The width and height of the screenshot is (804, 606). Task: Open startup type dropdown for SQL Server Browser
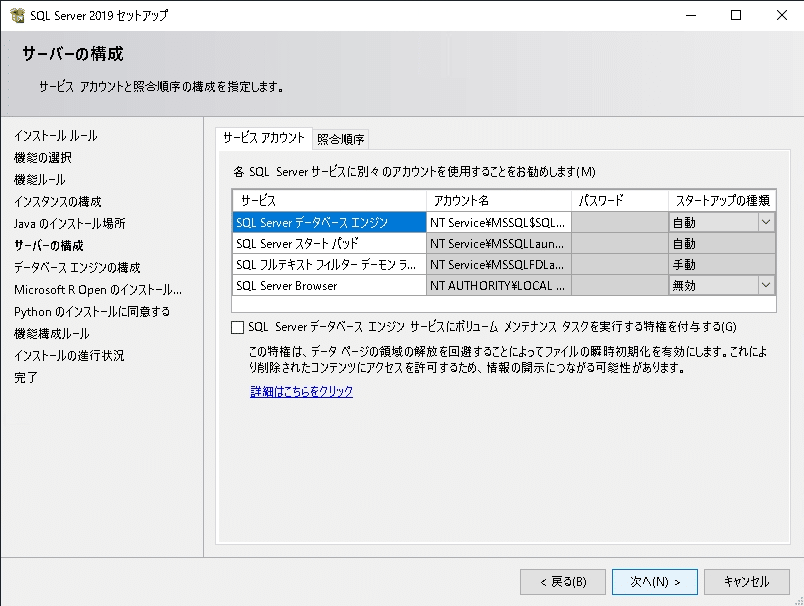766,286
